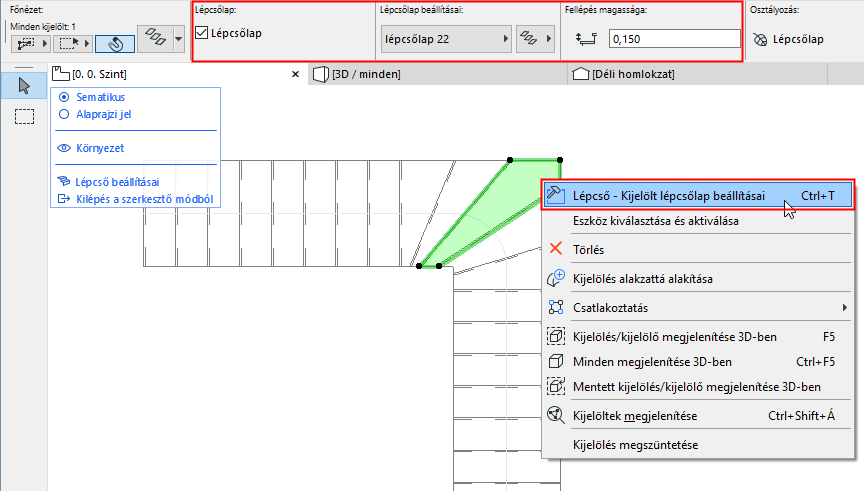Click the 3D window tab icon

click(321, 74)
